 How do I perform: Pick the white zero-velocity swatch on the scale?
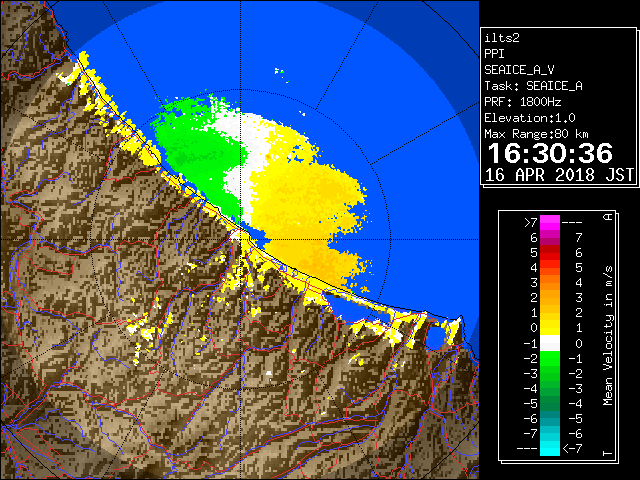tap(550, 343)
